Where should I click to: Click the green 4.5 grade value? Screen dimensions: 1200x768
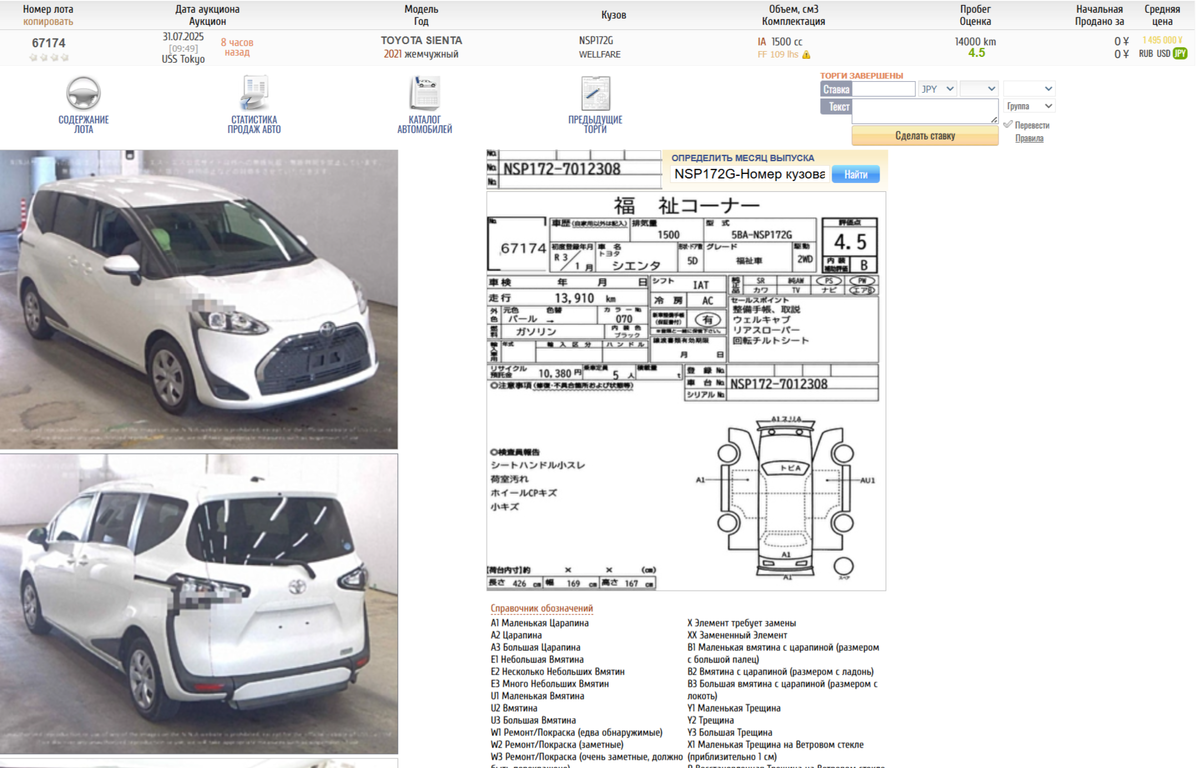[976, 53]
